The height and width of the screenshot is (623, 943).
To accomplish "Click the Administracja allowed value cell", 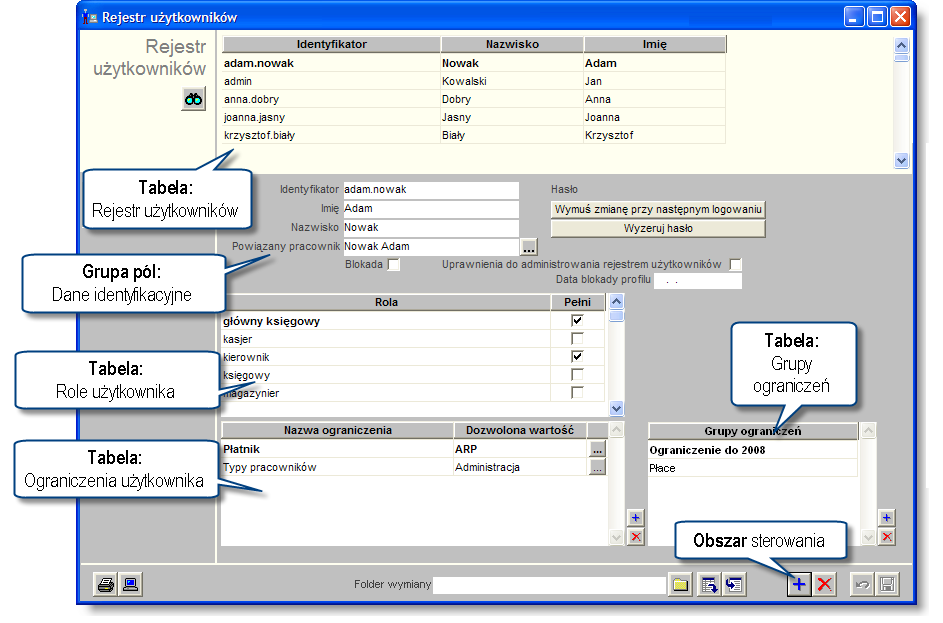I will [x=520, y=467].
